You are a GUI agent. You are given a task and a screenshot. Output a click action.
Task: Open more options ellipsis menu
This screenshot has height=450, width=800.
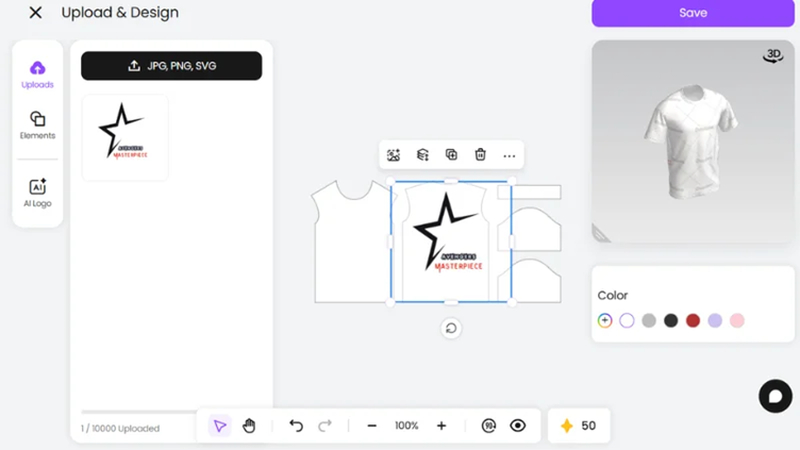pos(509,156)
